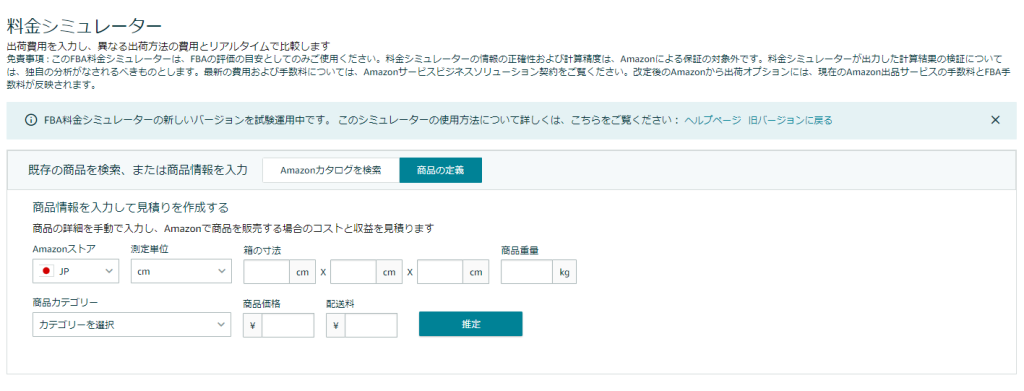Focus the second box dimension input field
Screen dimensions: 1024x391
[x=353, y=272]
